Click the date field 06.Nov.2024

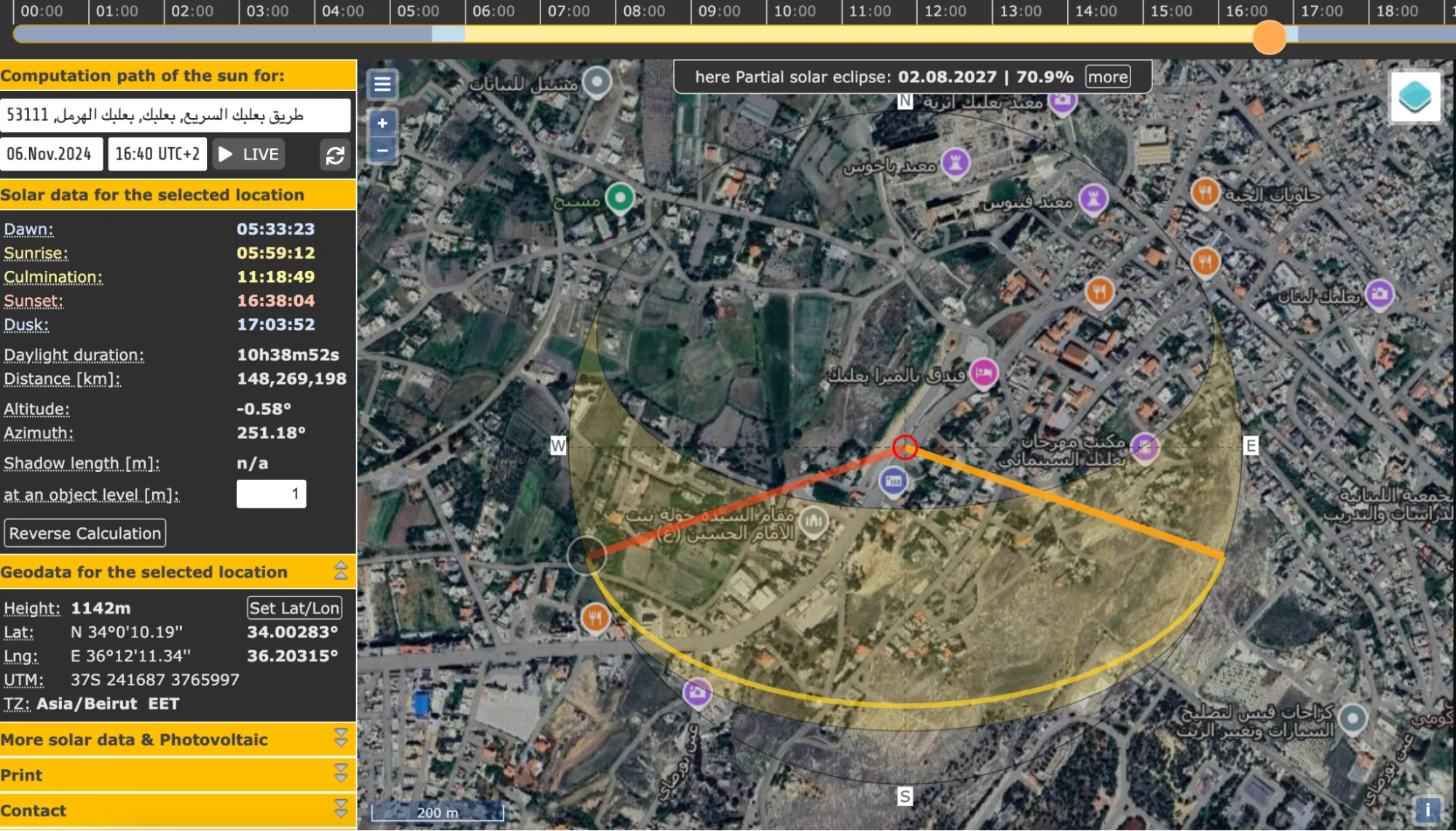51,154
